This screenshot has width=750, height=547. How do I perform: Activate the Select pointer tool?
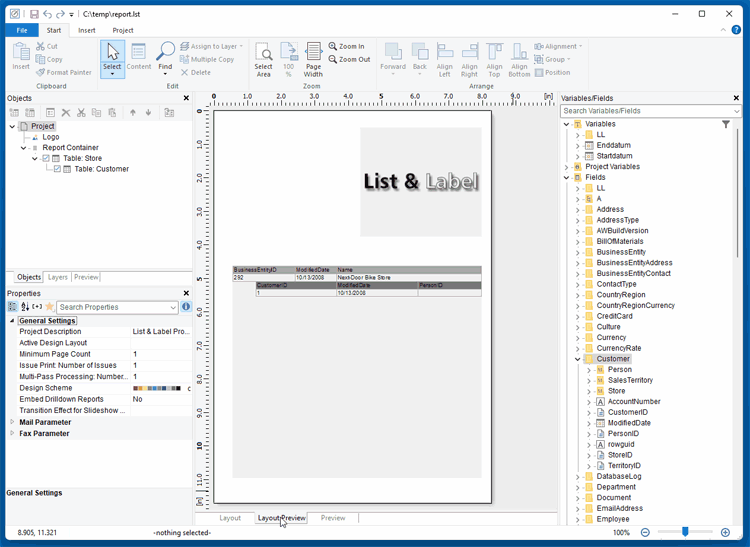[112, 58]
